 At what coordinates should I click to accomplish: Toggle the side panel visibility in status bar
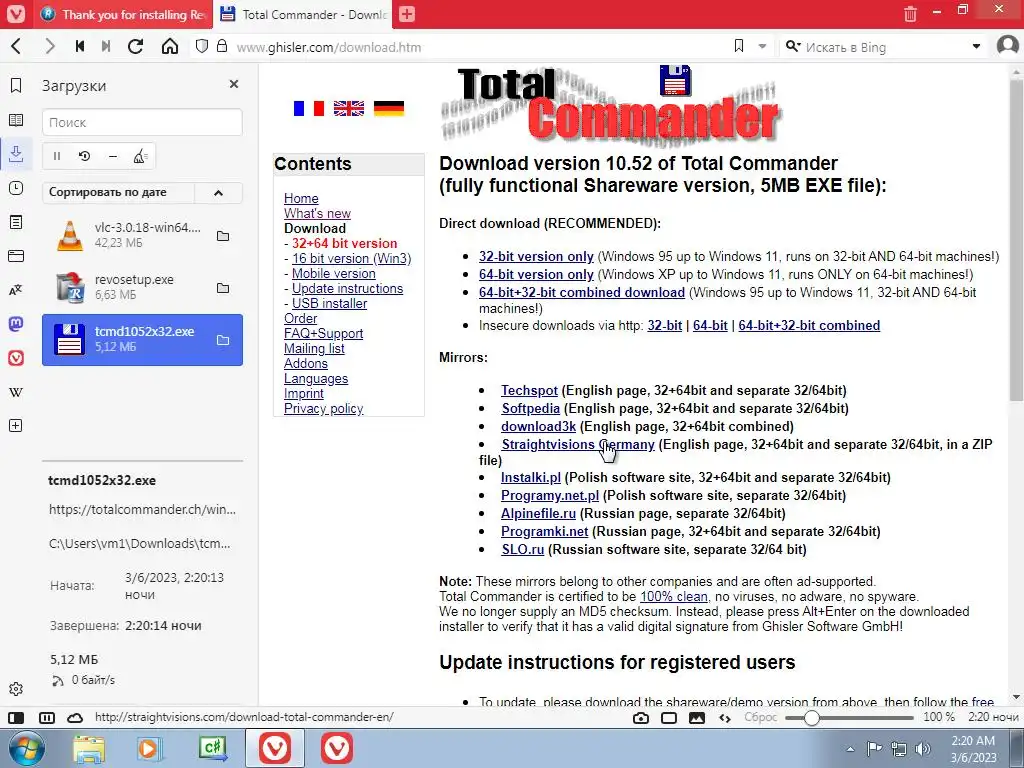[x=16, y=717]
